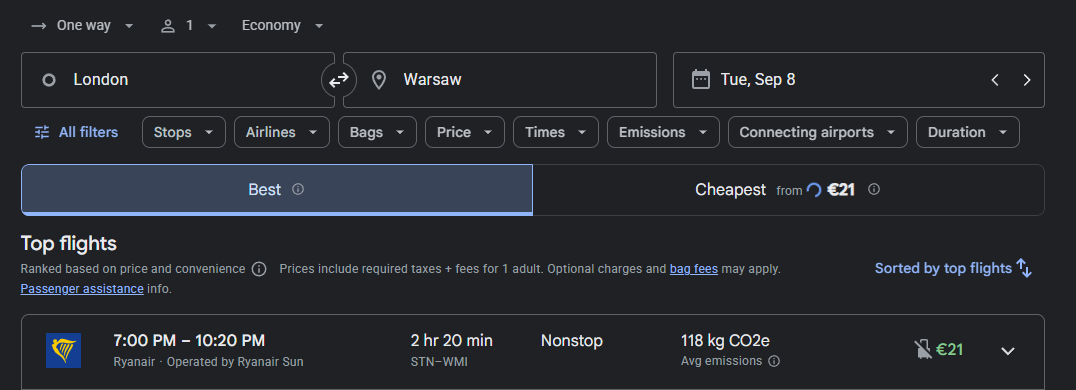The height and width of the screenshot is (390, 1076).
Task: Open info icon after 'price and convenience'
Action: point(259,269)
